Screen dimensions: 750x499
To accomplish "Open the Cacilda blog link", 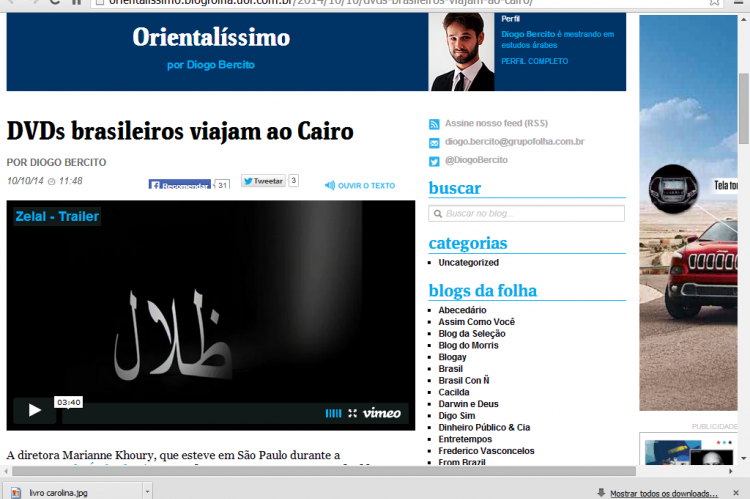I will click(453, 392).
